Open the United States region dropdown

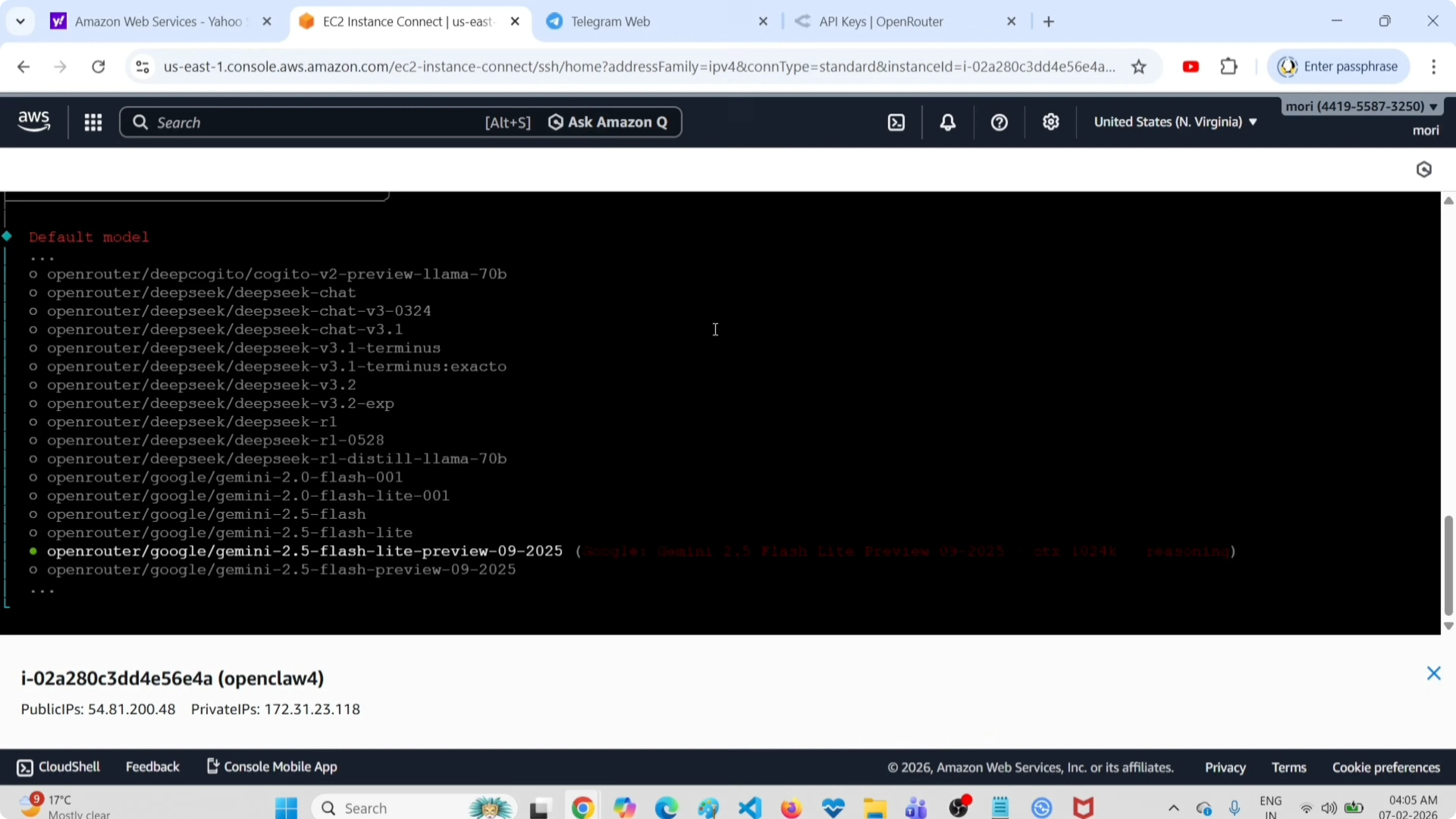[x=1175, y=121]
